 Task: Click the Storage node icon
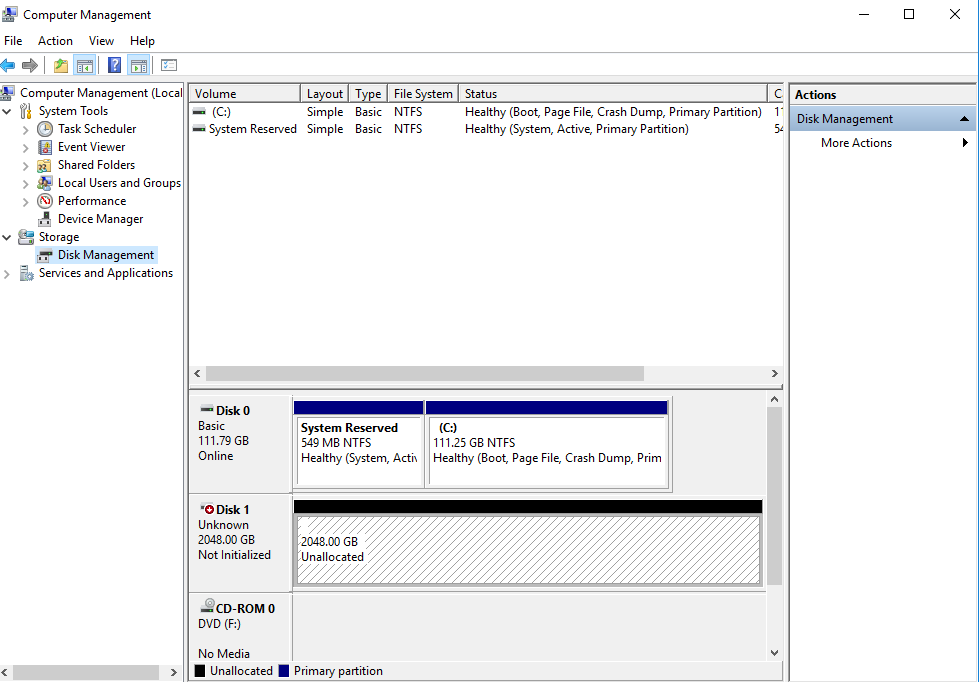(26, 237)
